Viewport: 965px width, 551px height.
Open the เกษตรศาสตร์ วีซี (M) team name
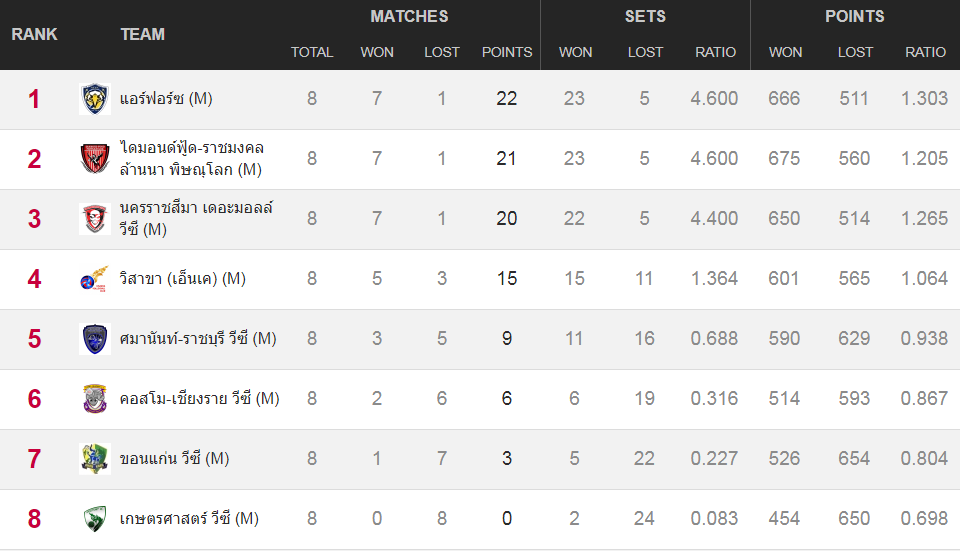pyautogui.click(x=189, y=519)
